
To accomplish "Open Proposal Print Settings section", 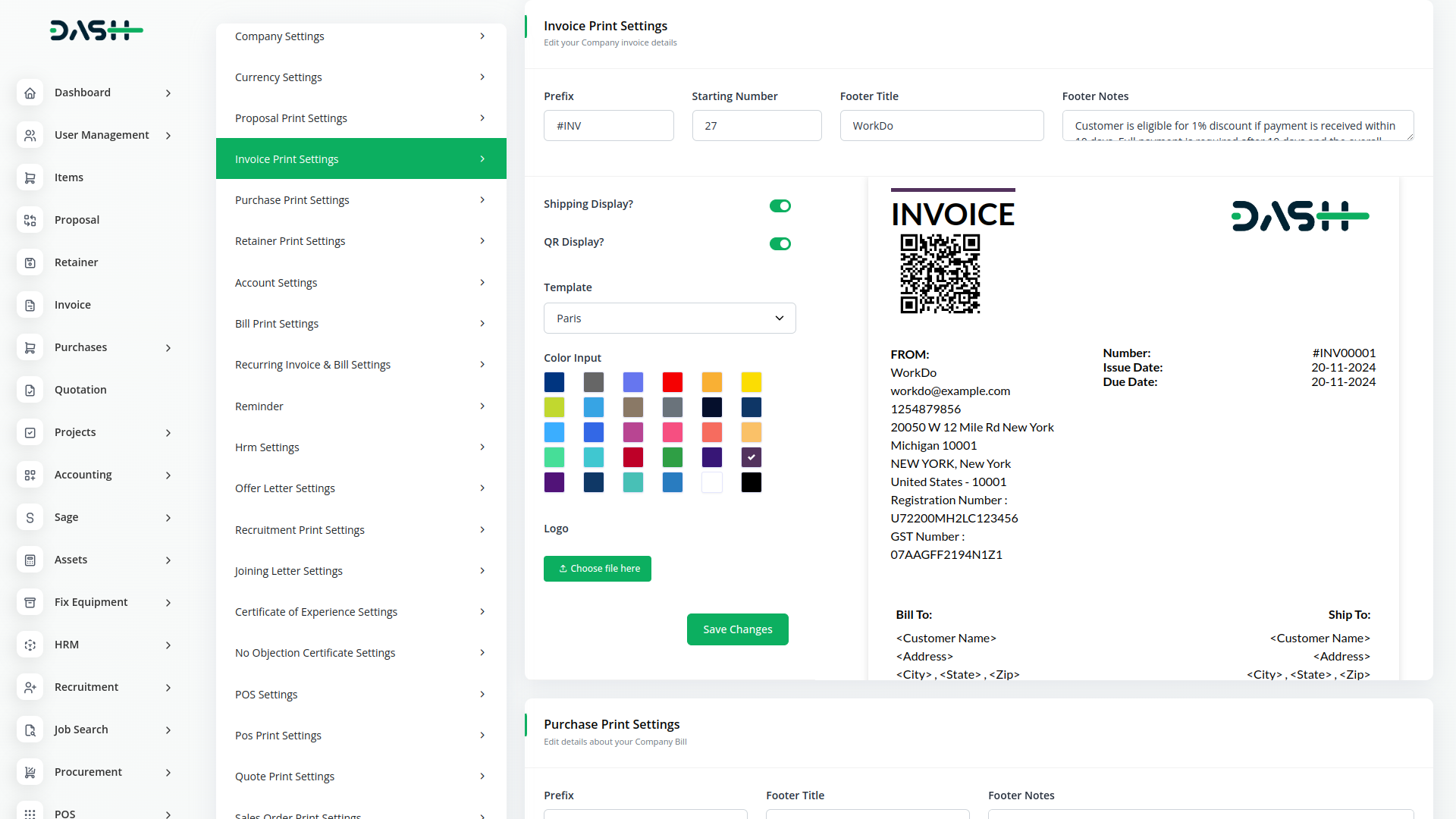I will 361,118.
